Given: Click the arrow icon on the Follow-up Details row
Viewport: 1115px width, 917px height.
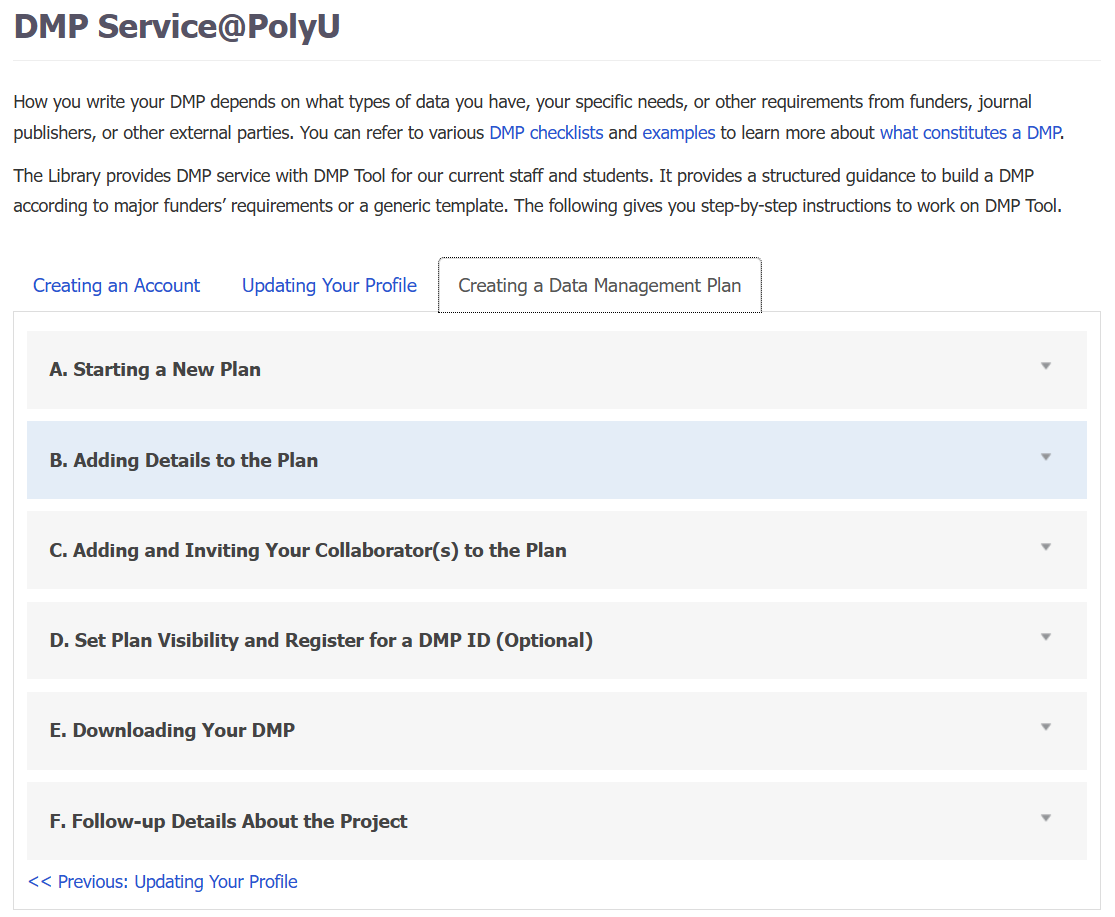Looking at the screenshot, I should point(1046,819).
